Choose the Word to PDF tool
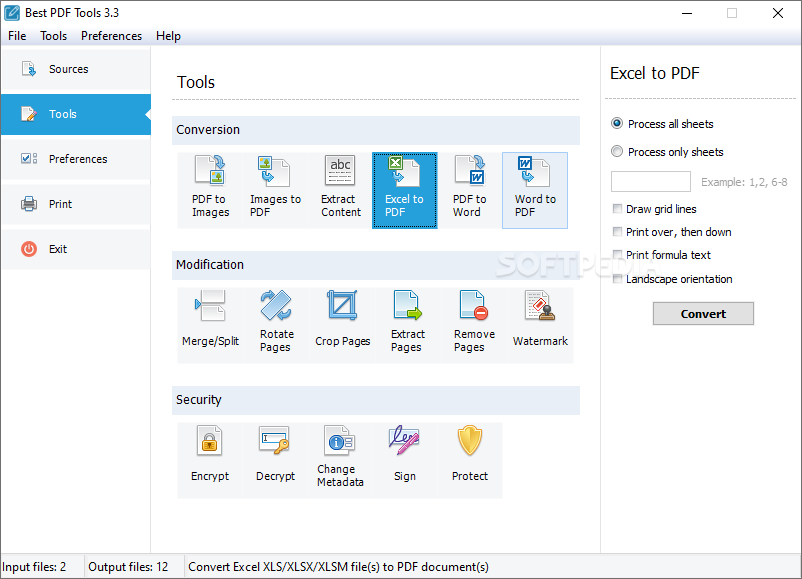 click(534, 190)
